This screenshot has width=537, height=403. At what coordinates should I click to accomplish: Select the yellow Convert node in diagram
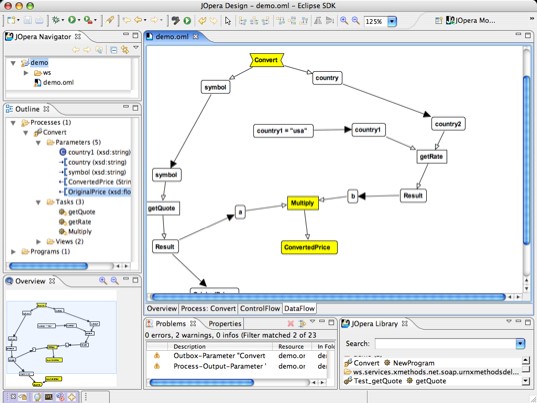click(x=266, y=60)
